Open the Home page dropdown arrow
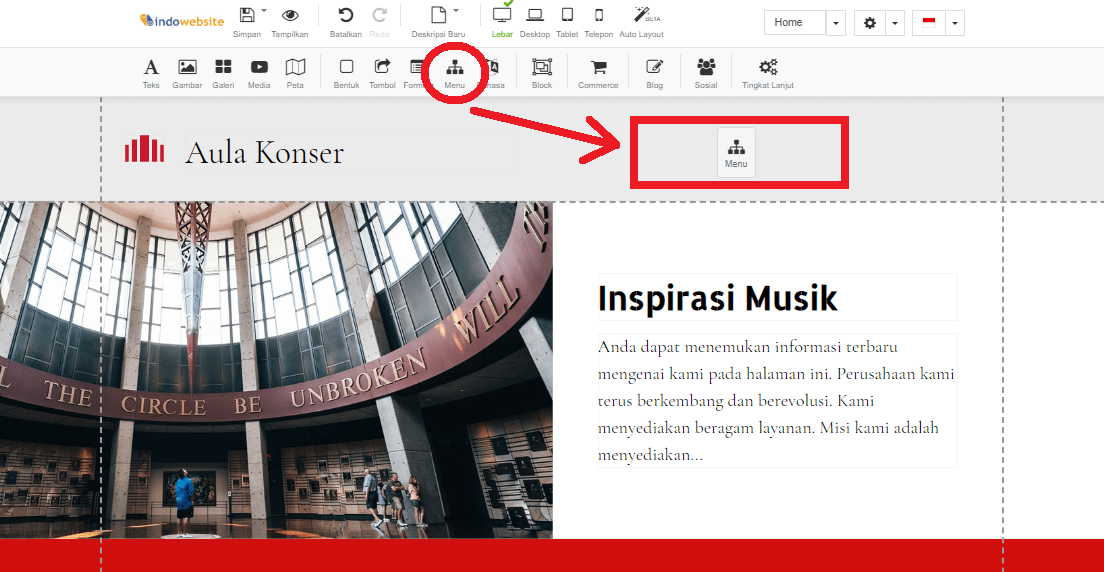1104x572 pixels. (x=836, y=23)
